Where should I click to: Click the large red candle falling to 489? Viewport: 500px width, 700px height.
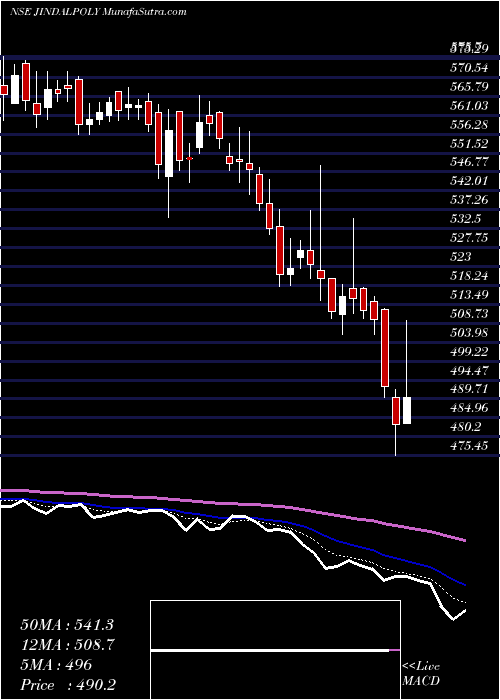385,348
